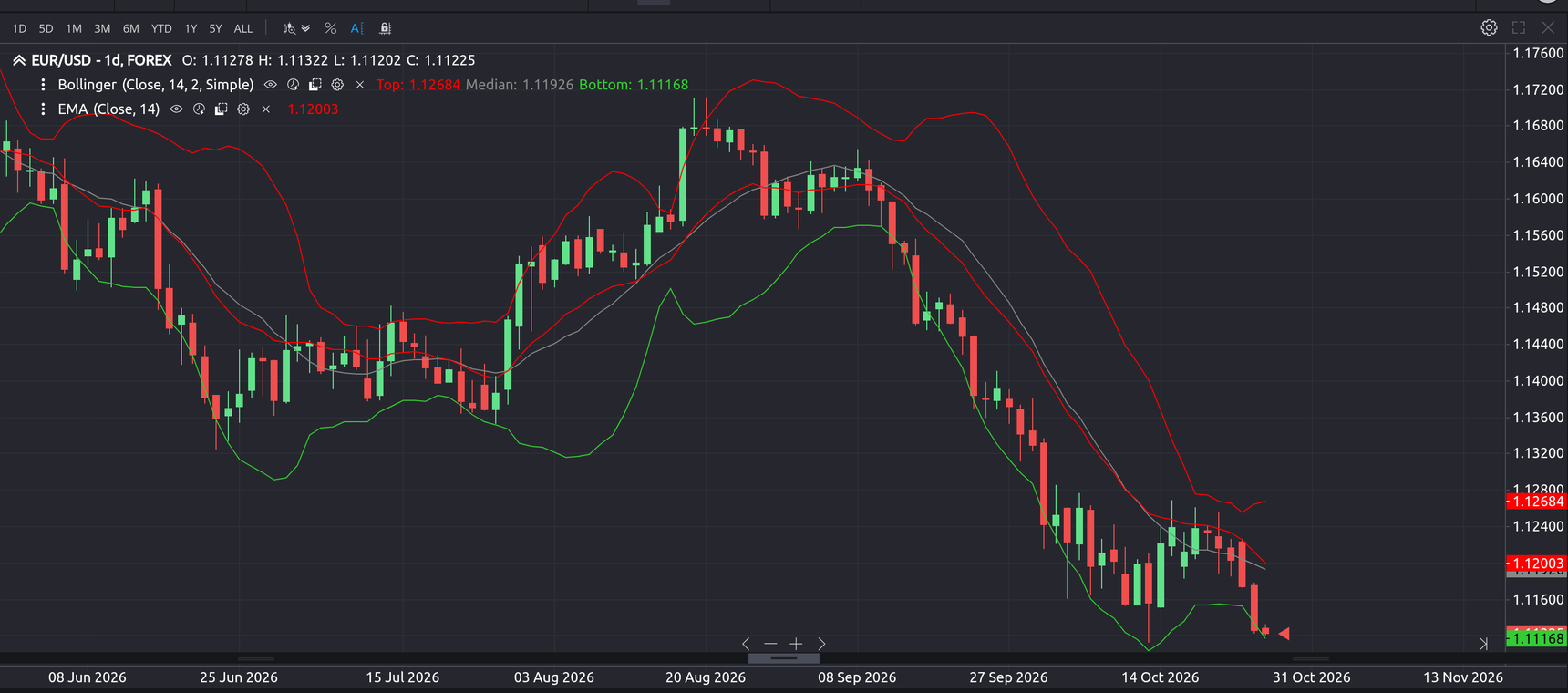Open Bollinger indicator settings gear
The height and width of the screenshot is (693, 1568).
click(337, 84)
